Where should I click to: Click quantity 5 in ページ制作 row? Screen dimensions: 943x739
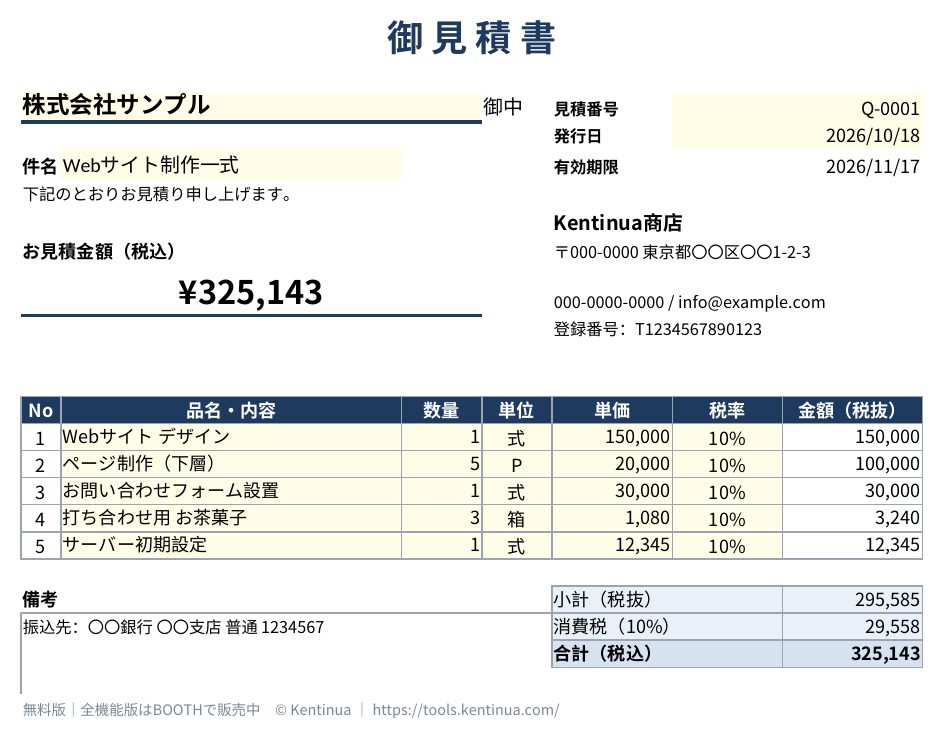[x=441, y=464]
